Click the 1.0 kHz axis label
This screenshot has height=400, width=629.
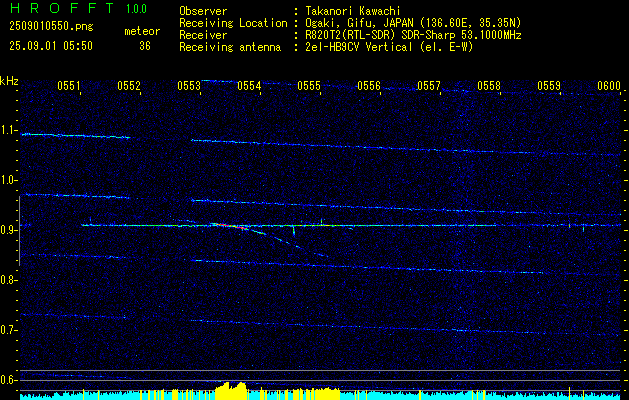tap(8, 180)
